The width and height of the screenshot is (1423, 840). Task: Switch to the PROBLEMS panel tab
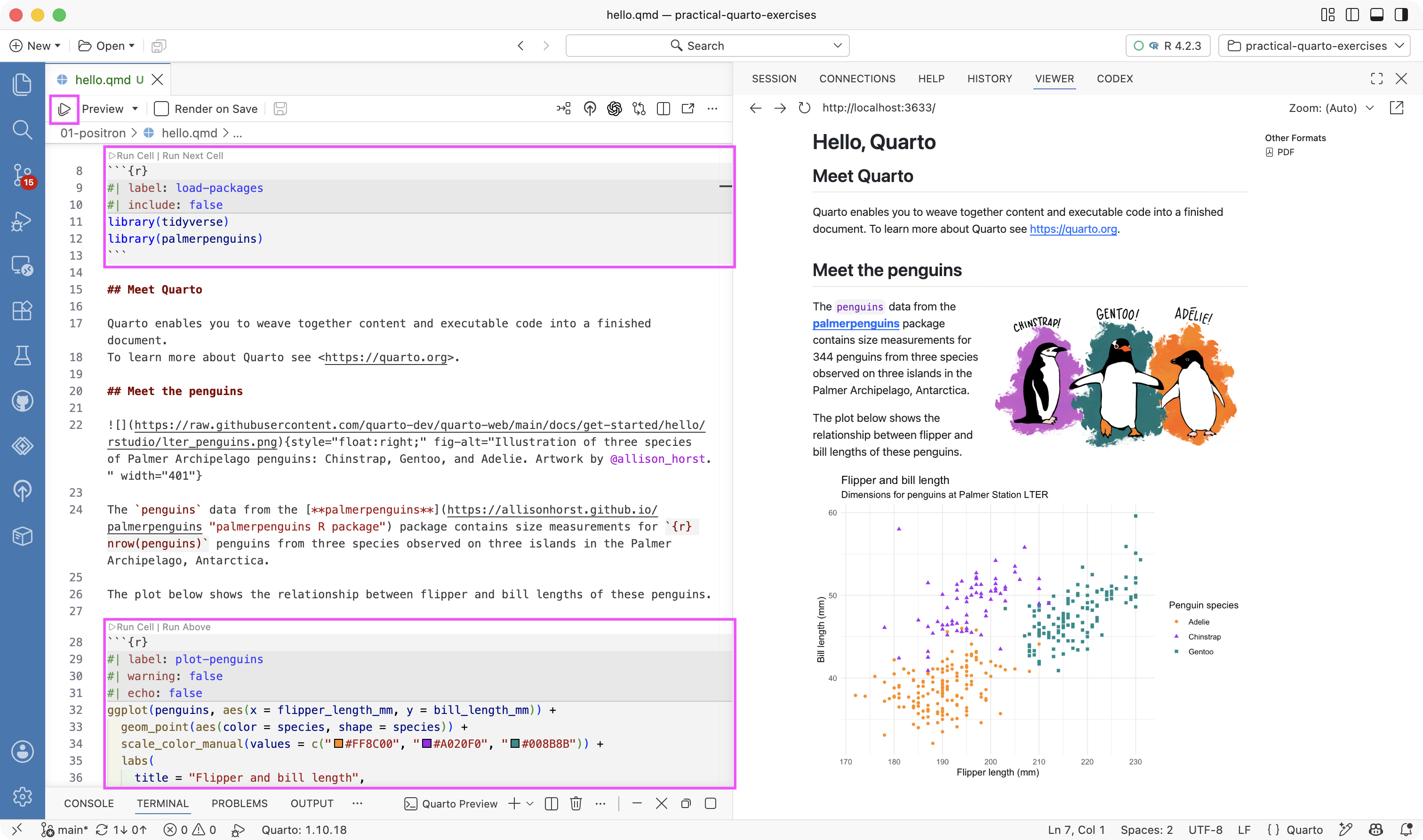(239, 803)
